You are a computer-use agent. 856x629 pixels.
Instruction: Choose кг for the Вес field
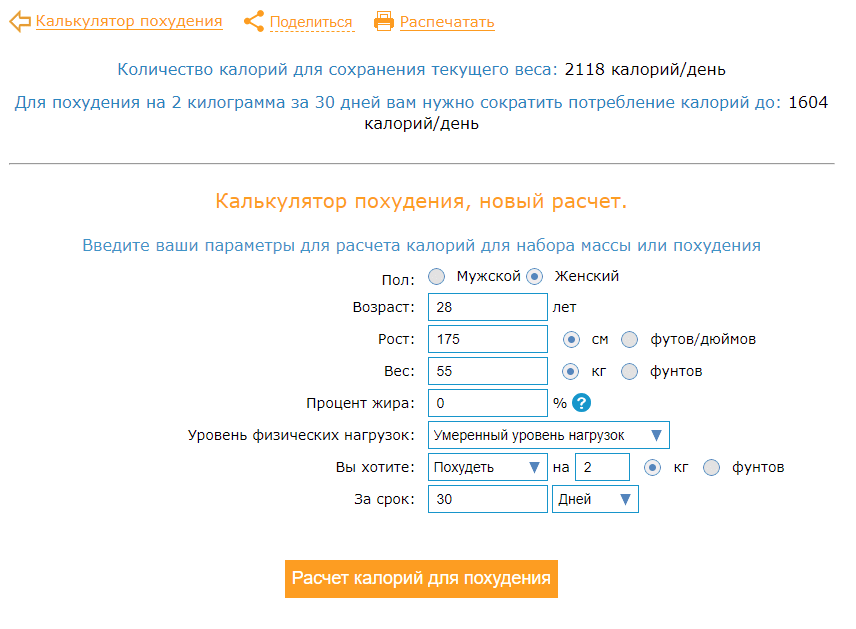coord(570,372)
